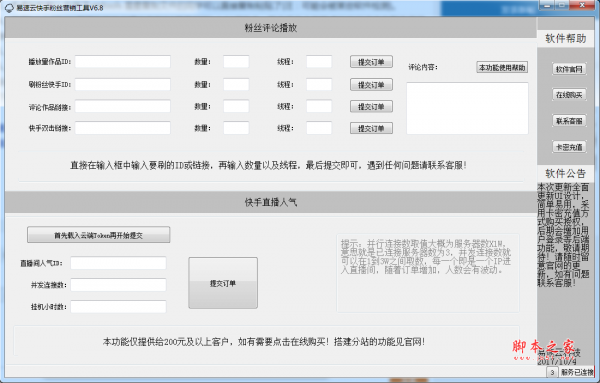Image resolution: width=600 pixels, height=383 pixels.
Task: Focus the 刷粉丝快手ID input field
Action: (x=122, y=85)
